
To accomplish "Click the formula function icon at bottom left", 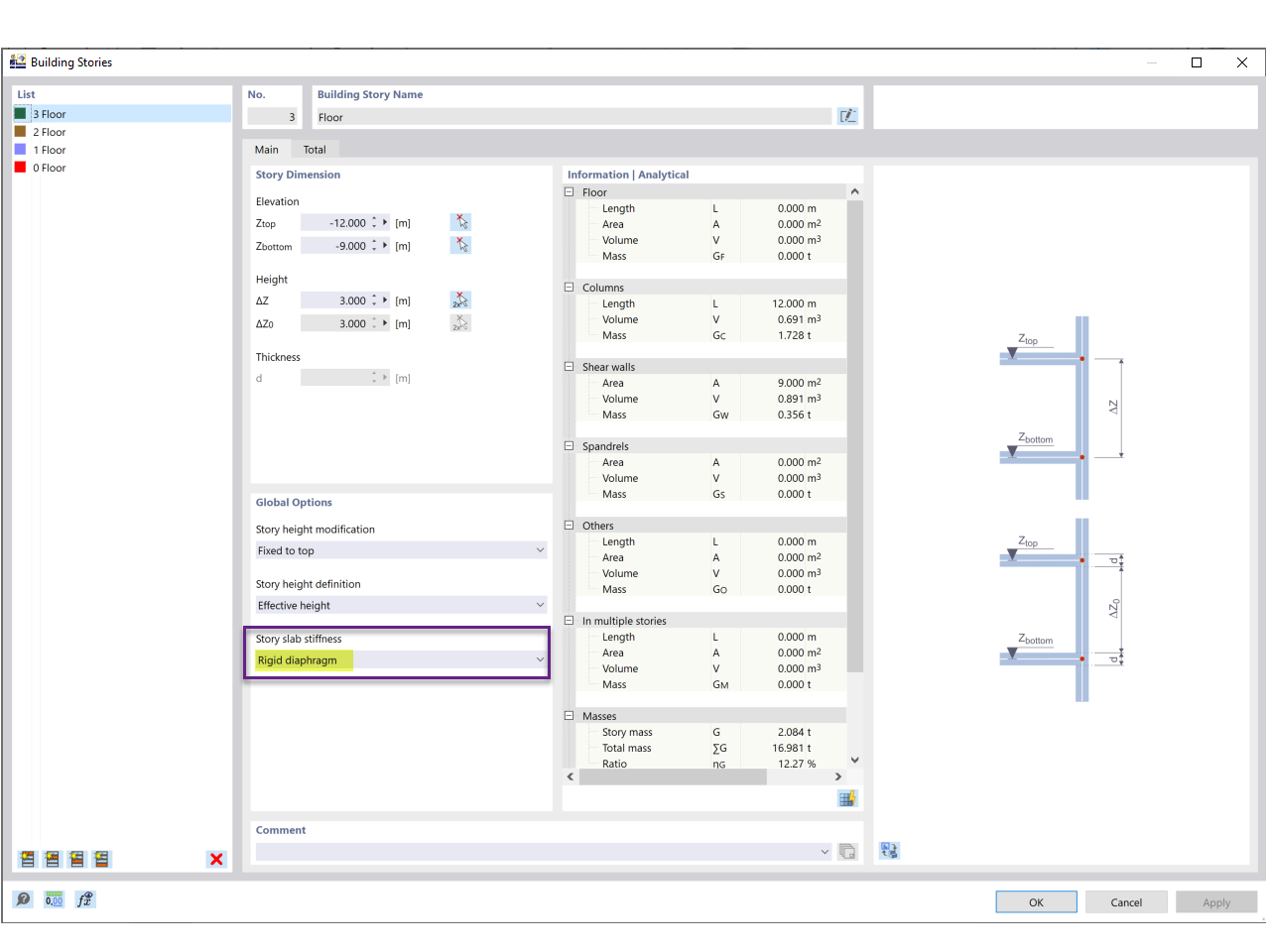I will [x=85, y=899].
